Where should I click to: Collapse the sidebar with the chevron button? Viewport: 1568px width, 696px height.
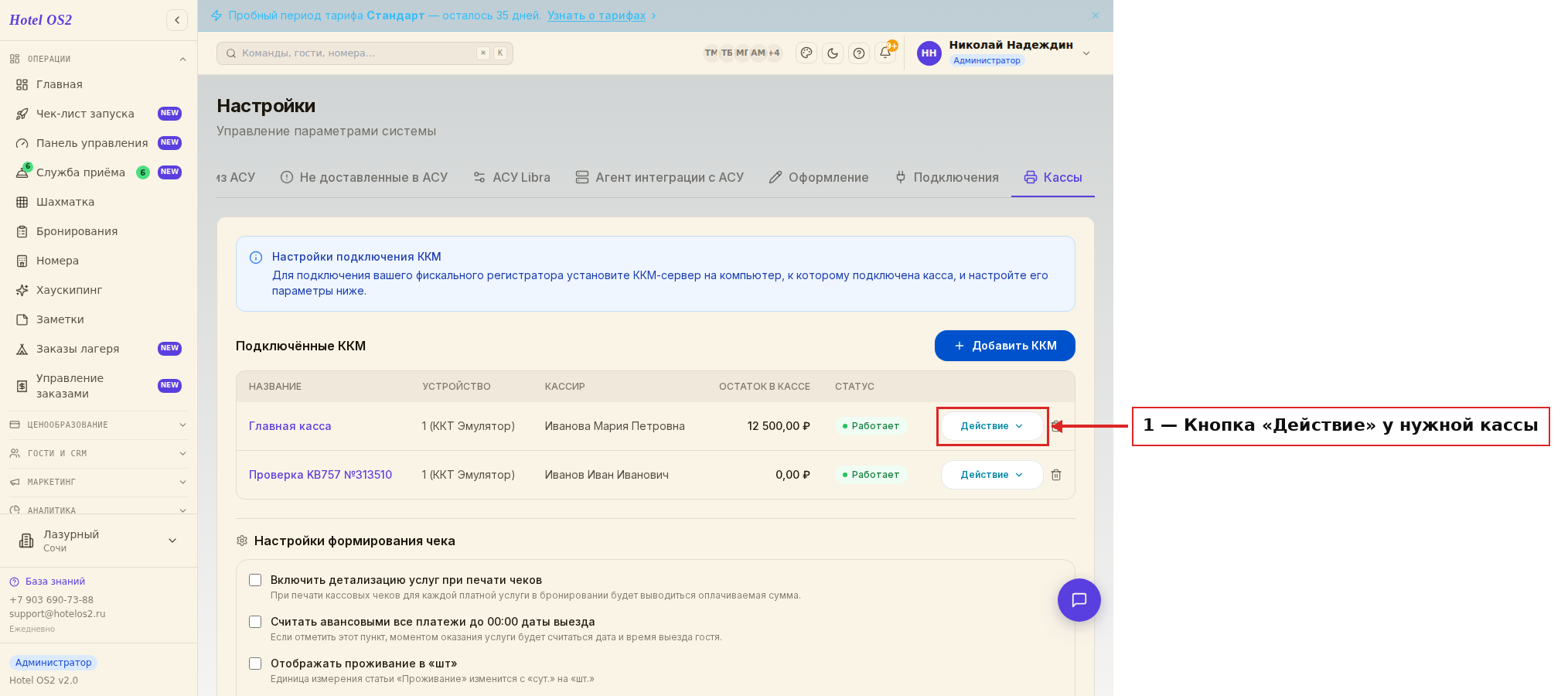click(177, 20)
